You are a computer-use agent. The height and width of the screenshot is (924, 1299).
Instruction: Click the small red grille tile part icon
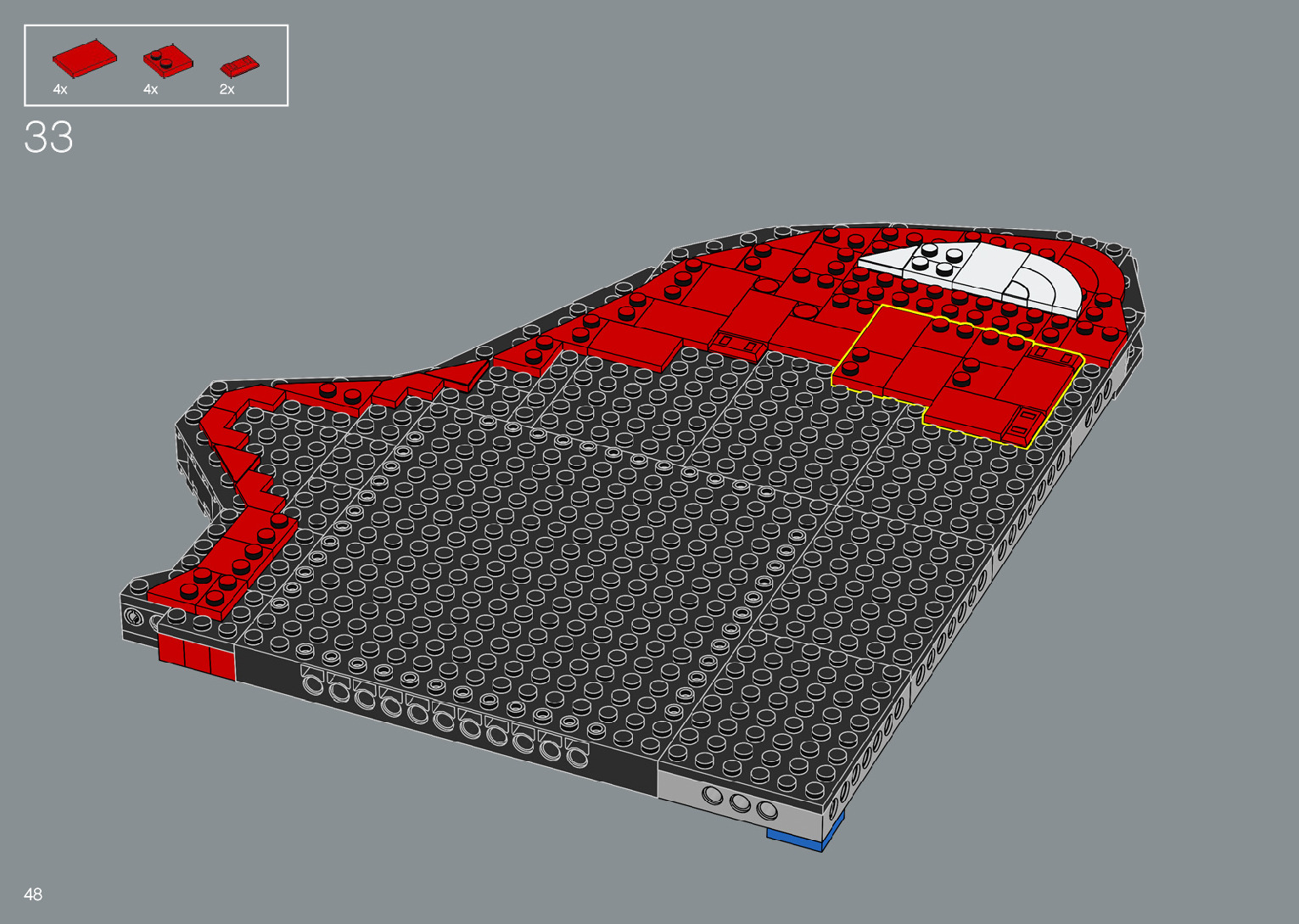coord(239,65)
